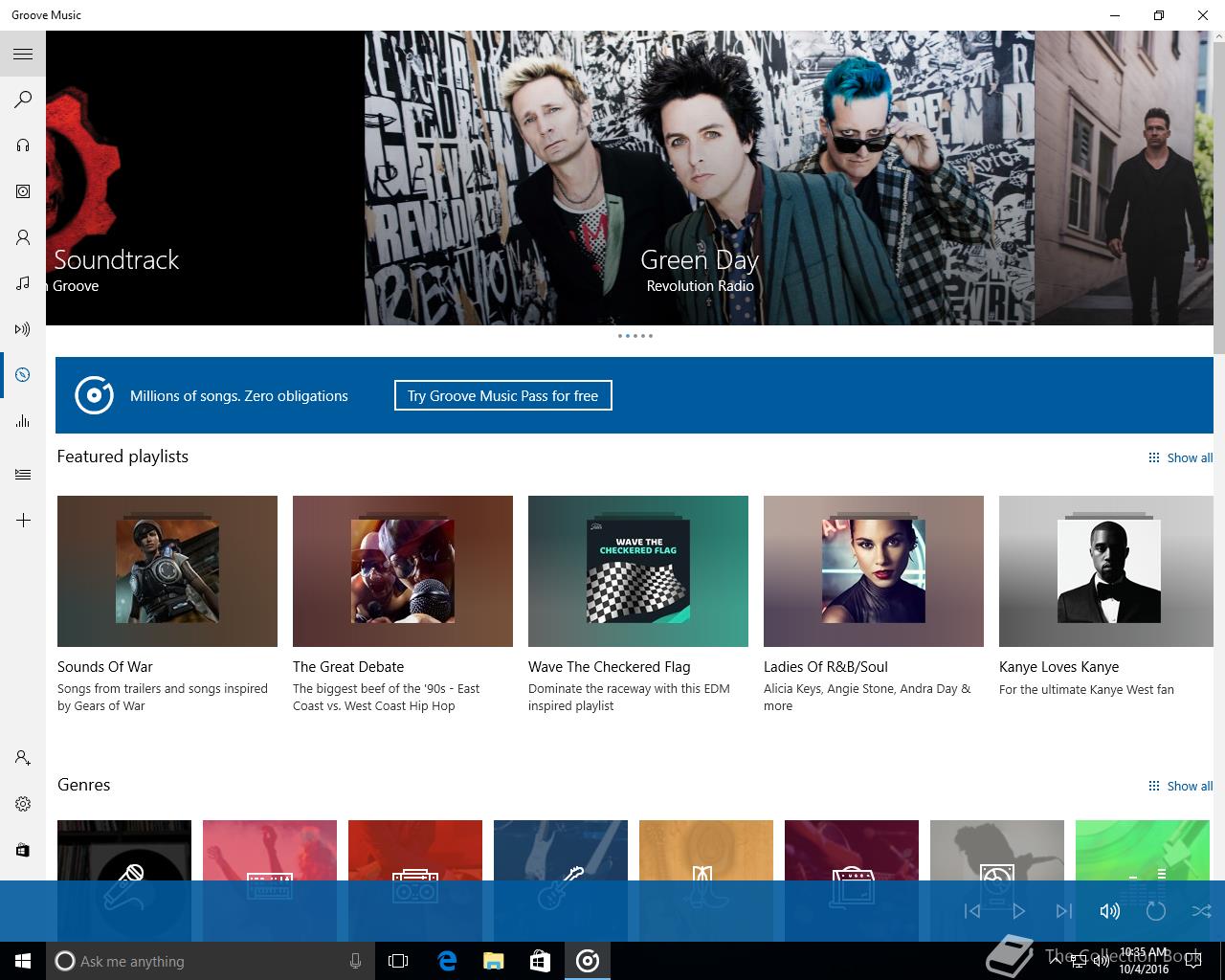Open File Explorer from taskbar
Viewport: 1225px width, 980px height.
point(493,961)
